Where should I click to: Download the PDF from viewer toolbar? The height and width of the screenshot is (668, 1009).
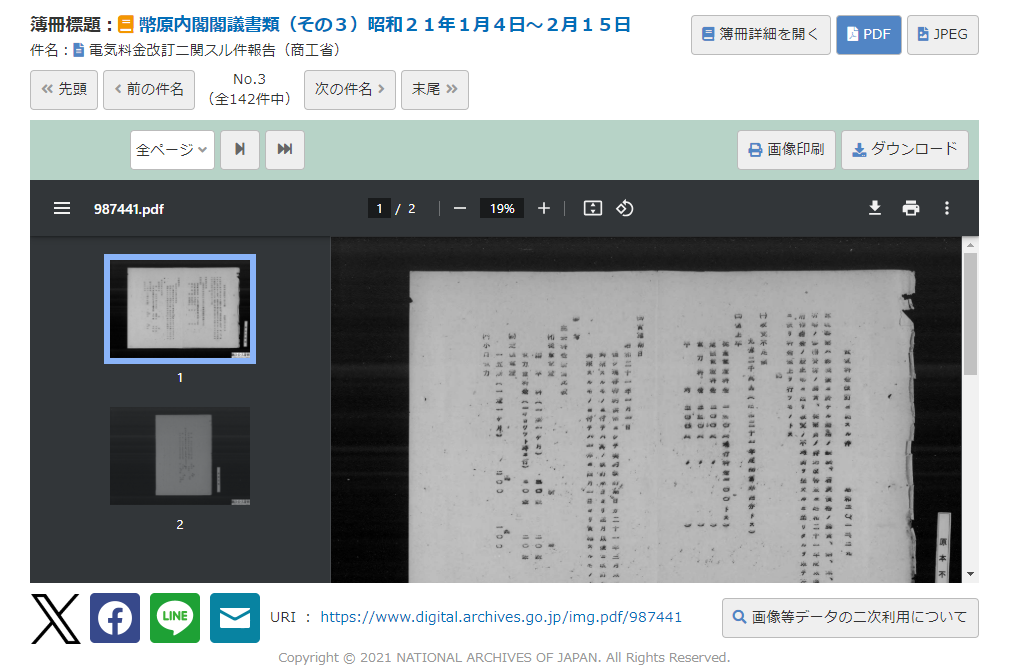(x=874, y=208)
